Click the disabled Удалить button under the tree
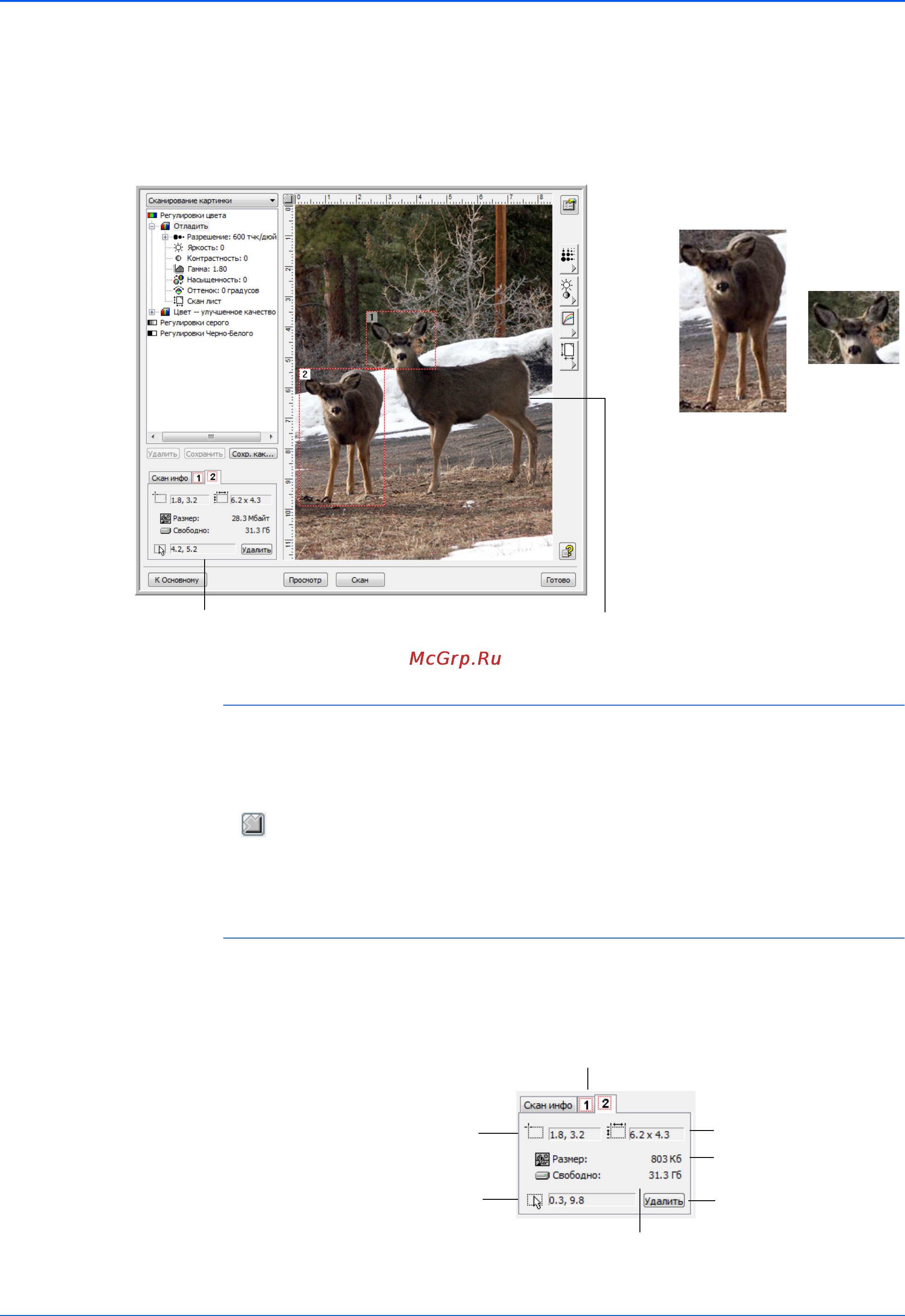 click(163, 454)
